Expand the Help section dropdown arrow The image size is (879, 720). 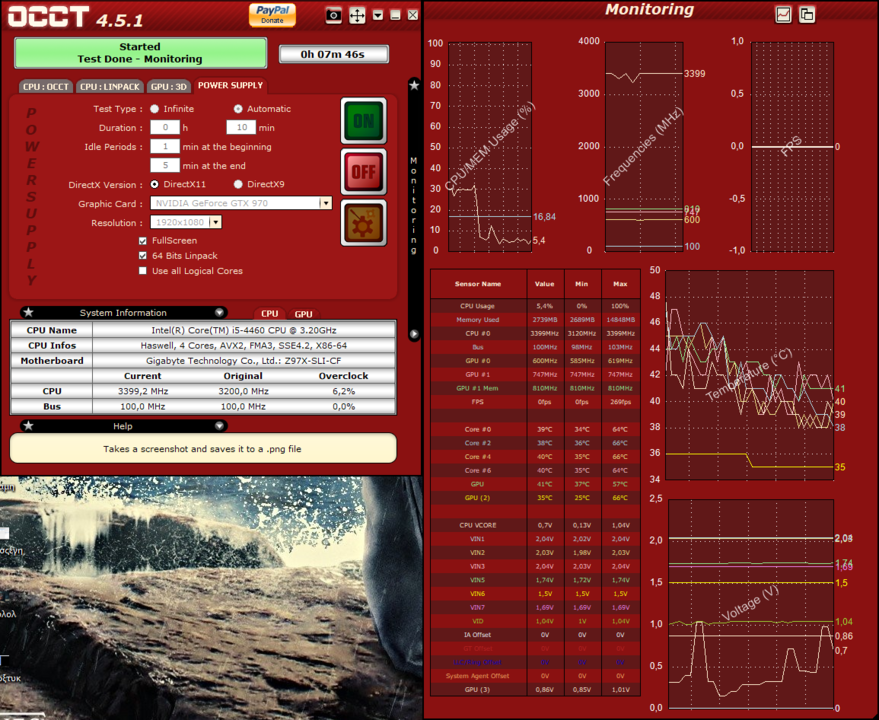click(219, 426)
